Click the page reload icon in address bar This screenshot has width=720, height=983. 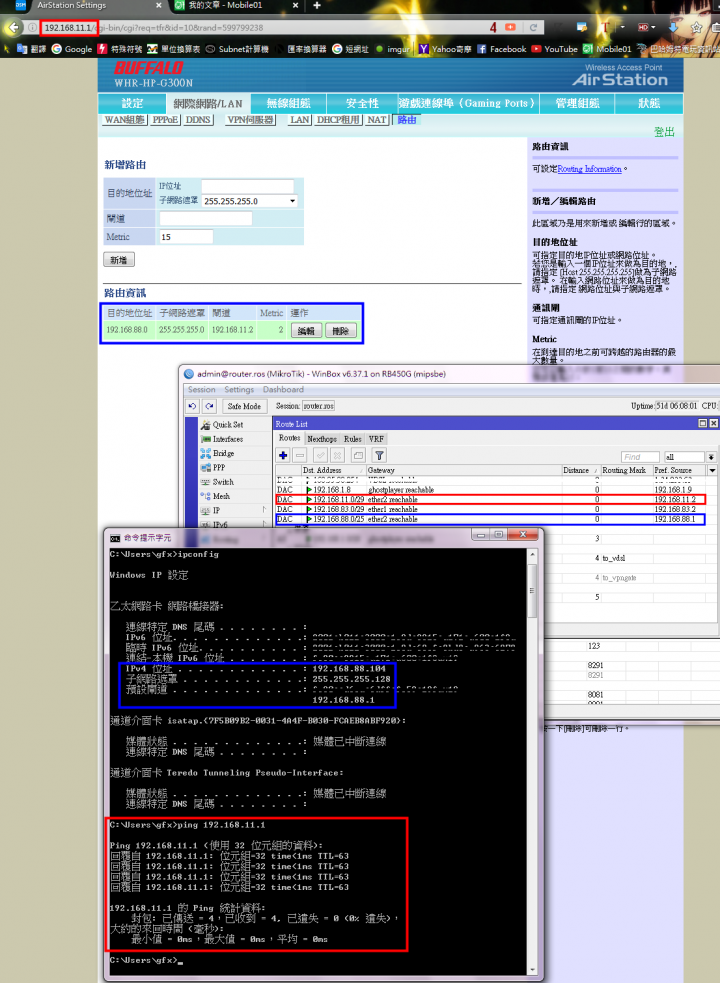[x=533, y=28]
